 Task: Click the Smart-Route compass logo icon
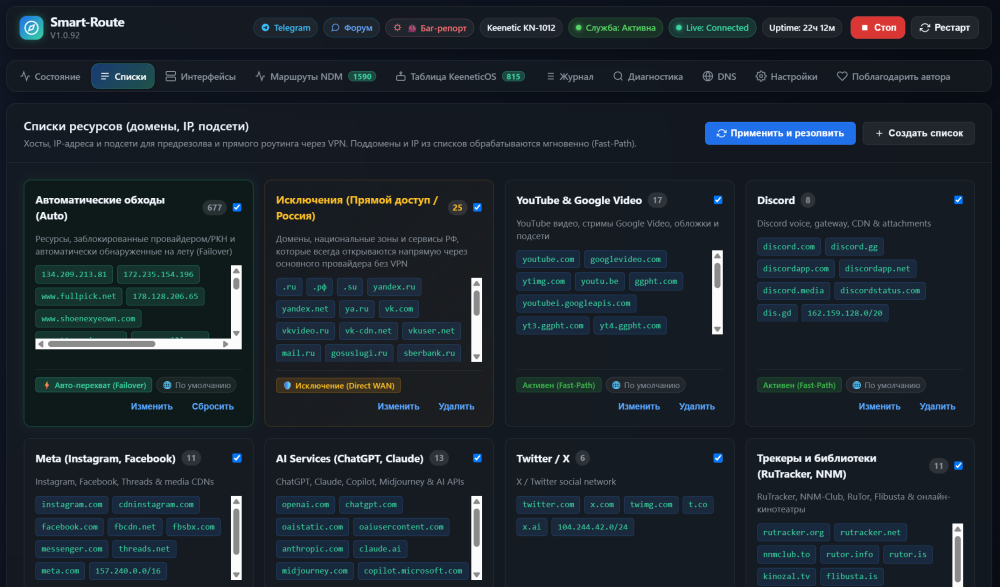(31, 28)
